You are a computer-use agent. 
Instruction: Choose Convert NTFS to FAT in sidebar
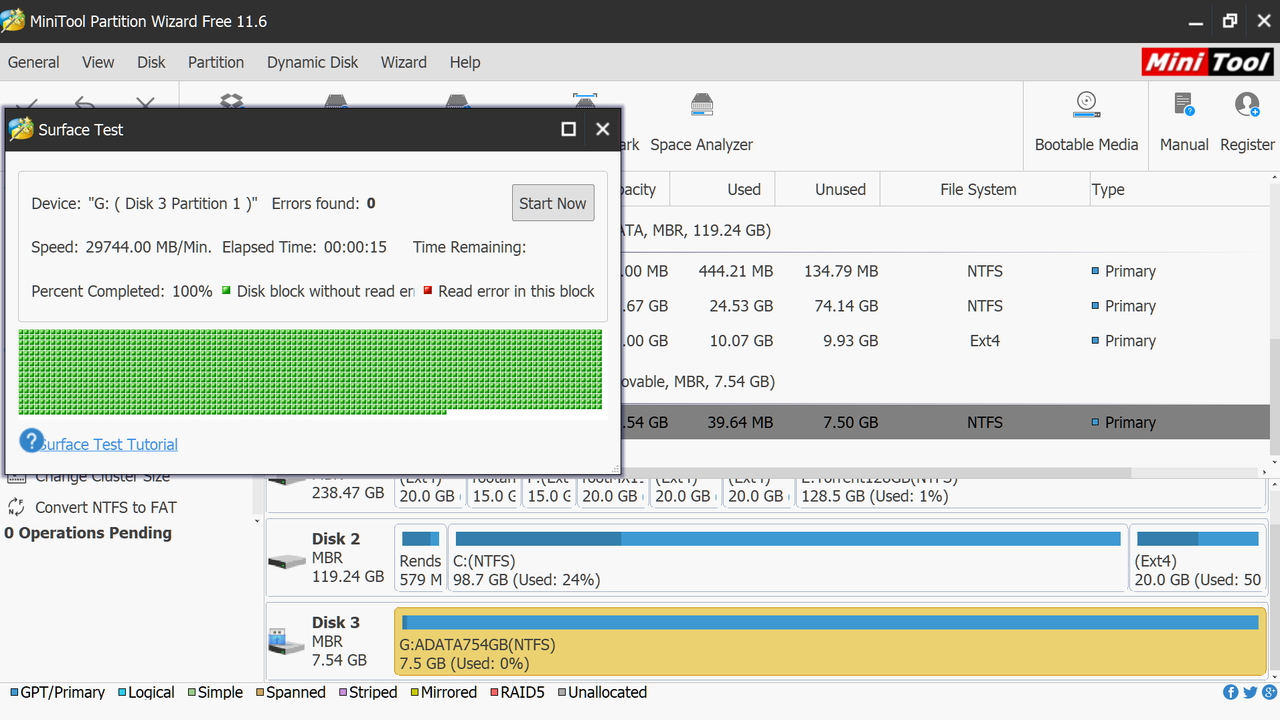105,507
